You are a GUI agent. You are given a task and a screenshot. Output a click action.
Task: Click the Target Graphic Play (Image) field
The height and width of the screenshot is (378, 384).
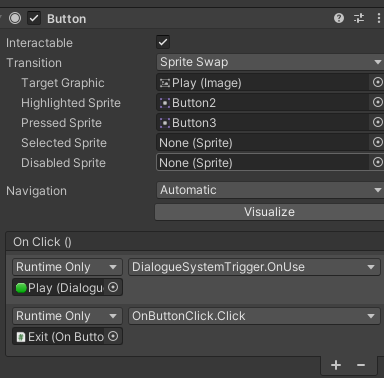[263, 83]
